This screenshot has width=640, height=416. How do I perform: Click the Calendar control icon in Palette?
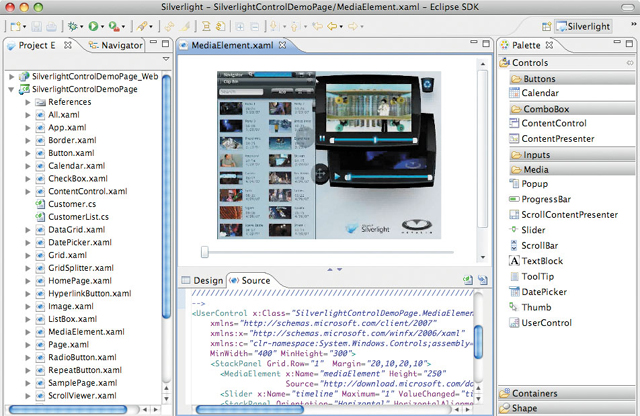point(514,93)
